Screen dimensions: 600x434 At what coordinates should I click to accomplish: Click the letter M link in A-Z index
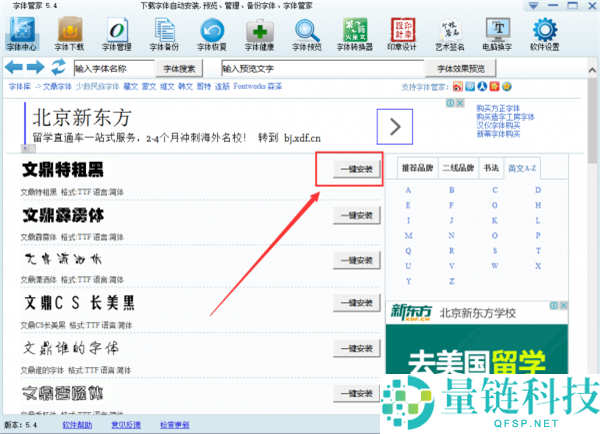pos(408,235)
